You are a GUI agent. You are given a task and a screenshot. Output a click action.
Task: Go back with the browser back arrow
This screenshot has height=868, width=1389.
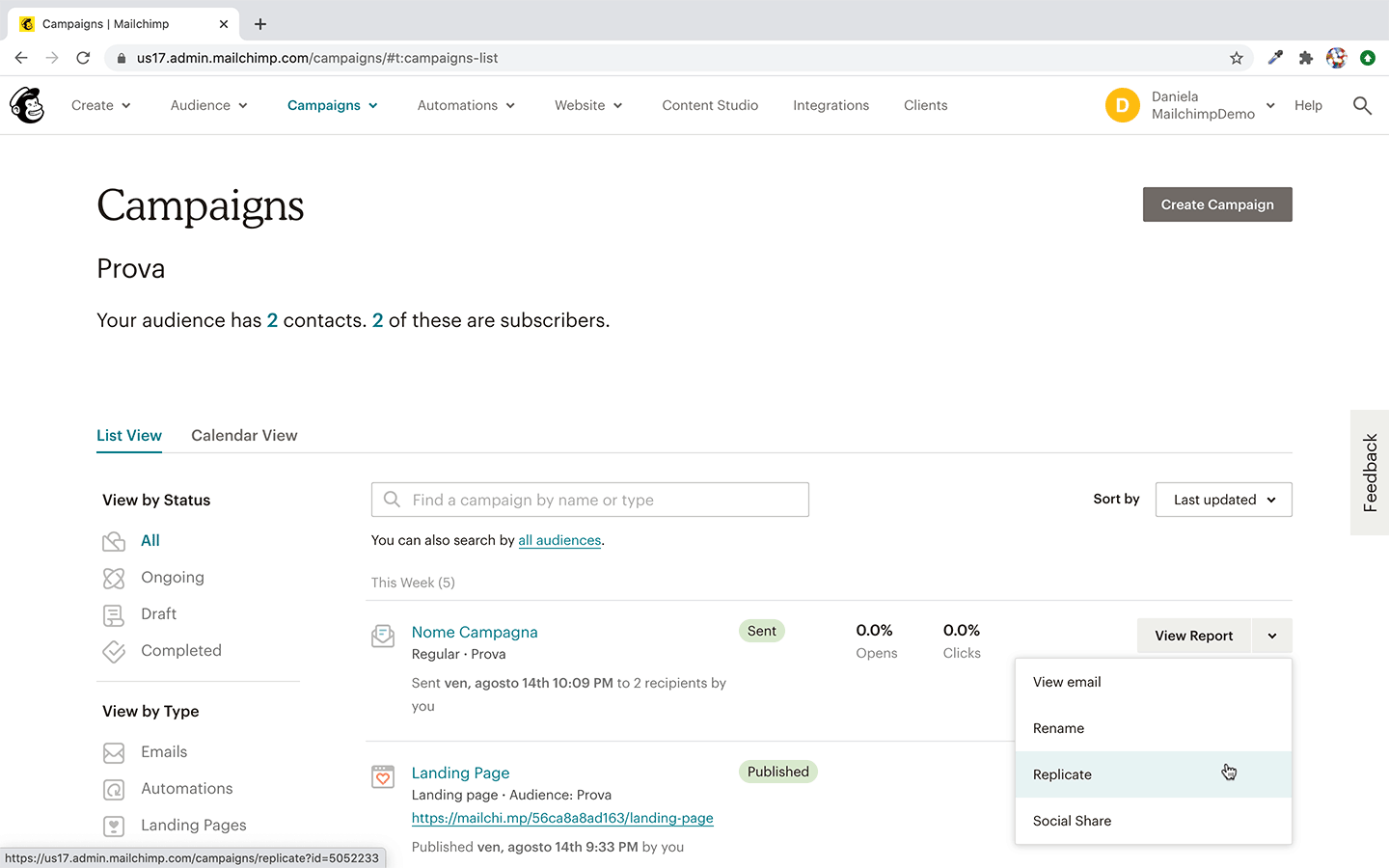tap(21, 58)
